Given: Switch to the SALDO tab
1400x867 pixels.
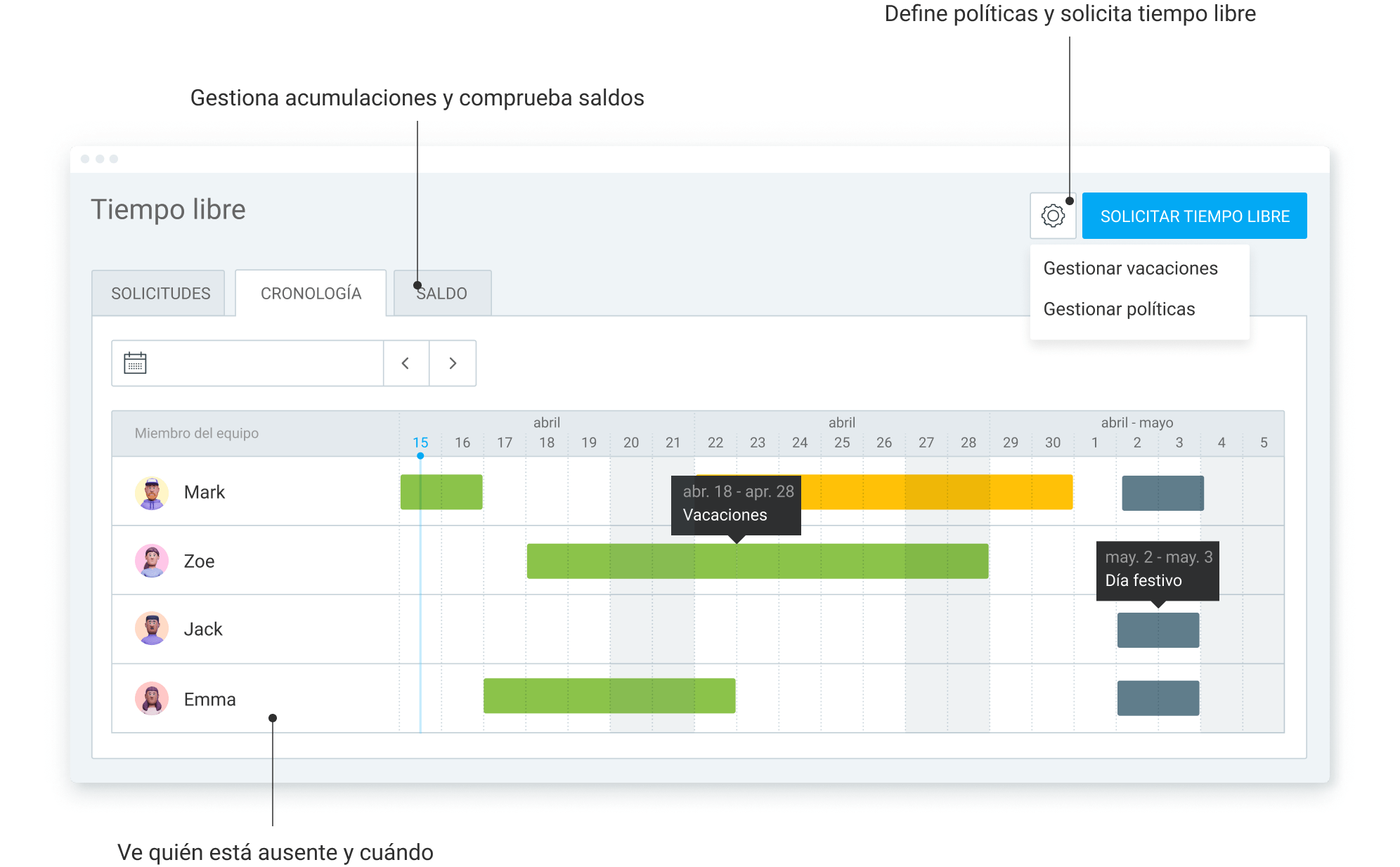Looking at the screenshot, I should pyautogui.click(x=442, y=293).
